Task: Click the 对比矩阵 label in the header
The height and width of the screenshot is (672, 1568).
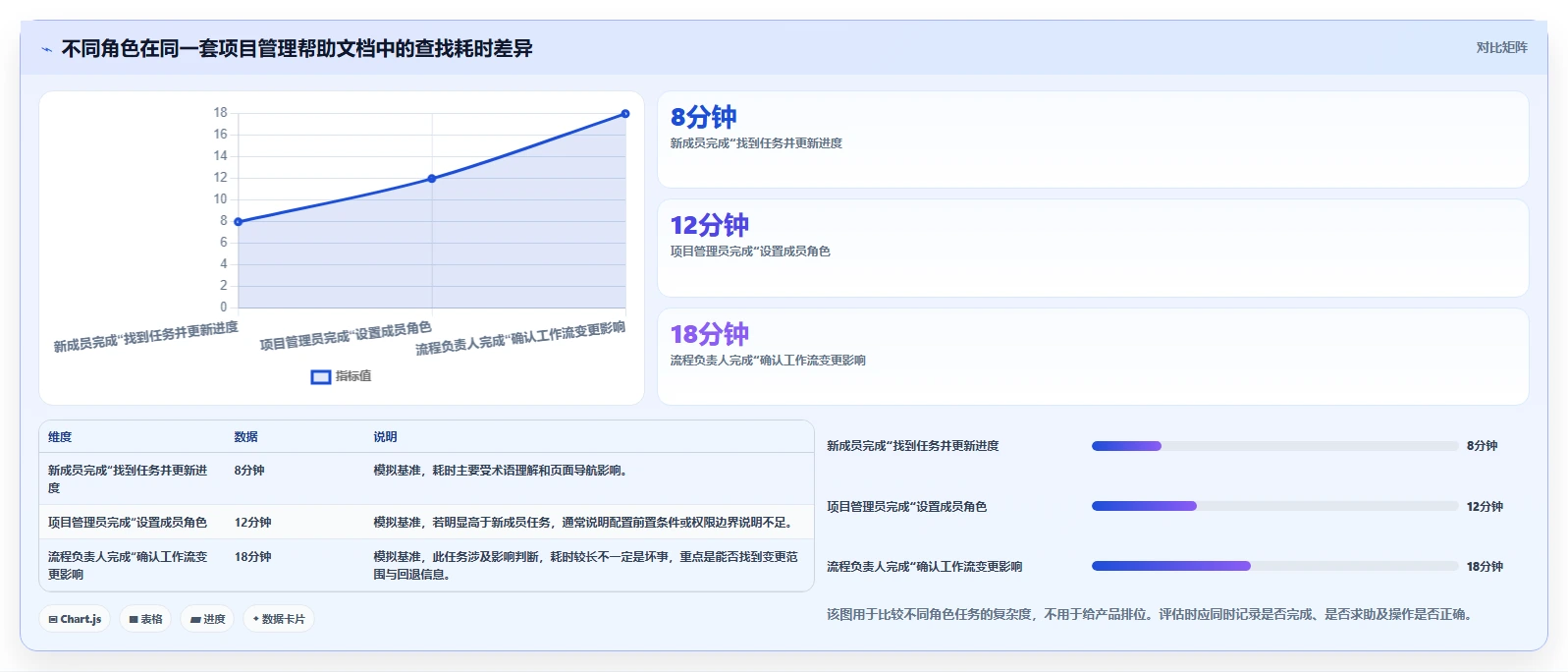Action: click(x=1501, y=47)
